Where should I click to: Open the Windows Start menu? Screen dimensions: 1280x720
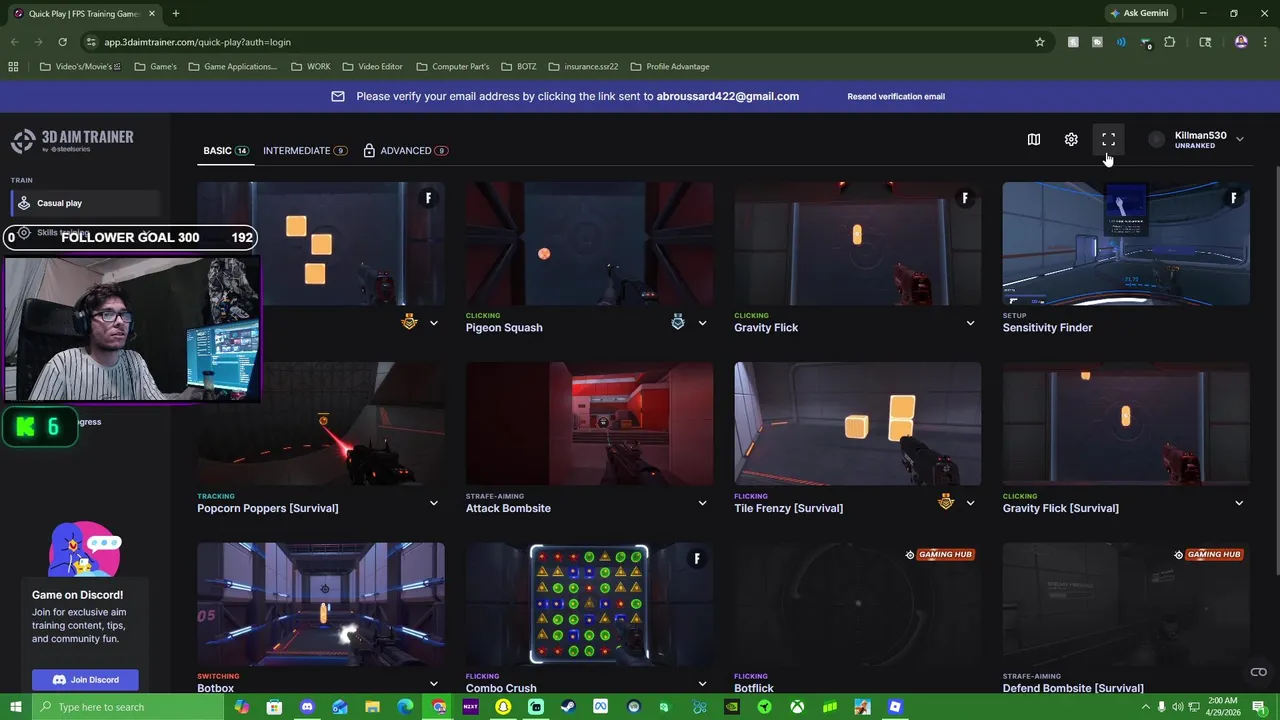click(15, 707)
